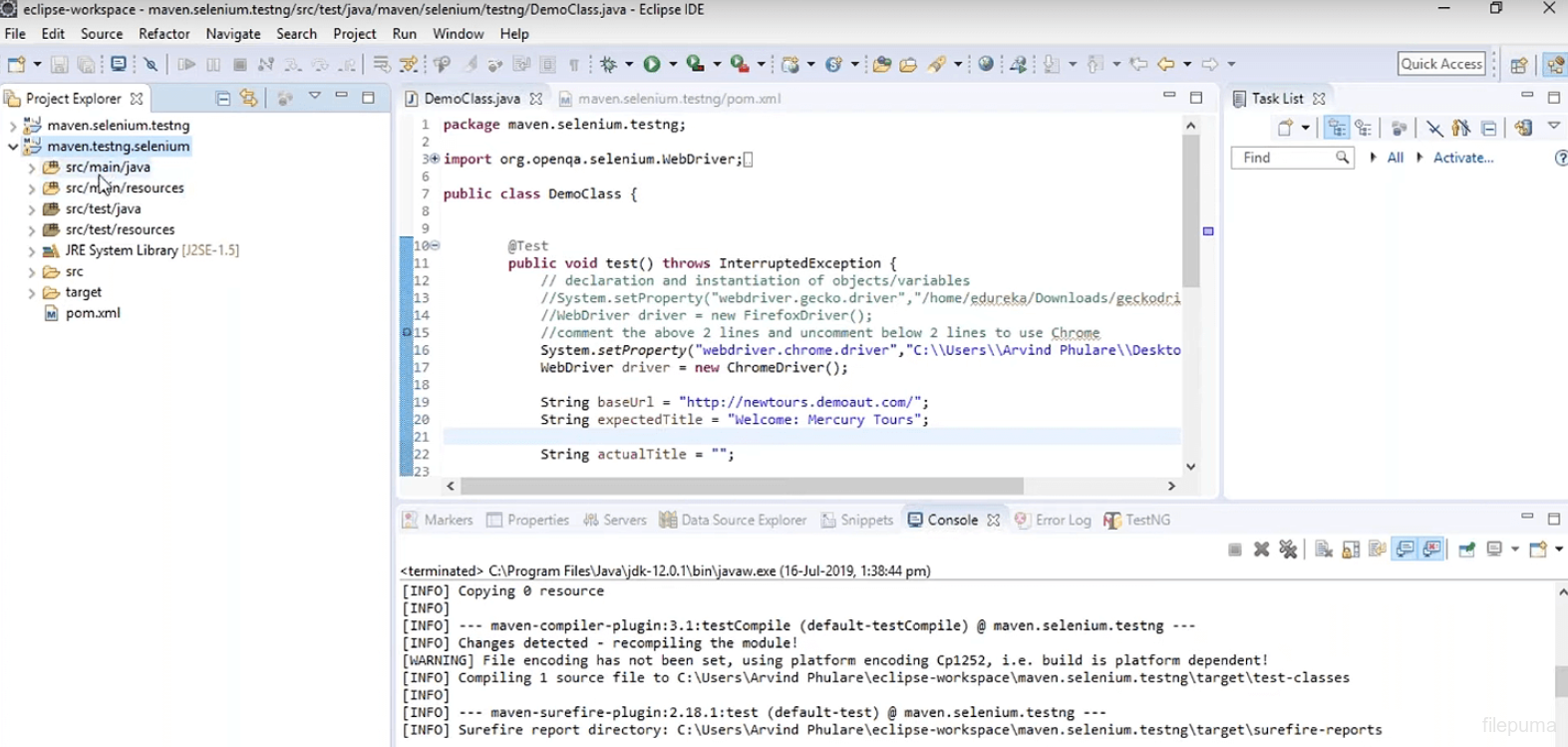Clear the console output
The image size is (1568, 747).
(1324, 550)
